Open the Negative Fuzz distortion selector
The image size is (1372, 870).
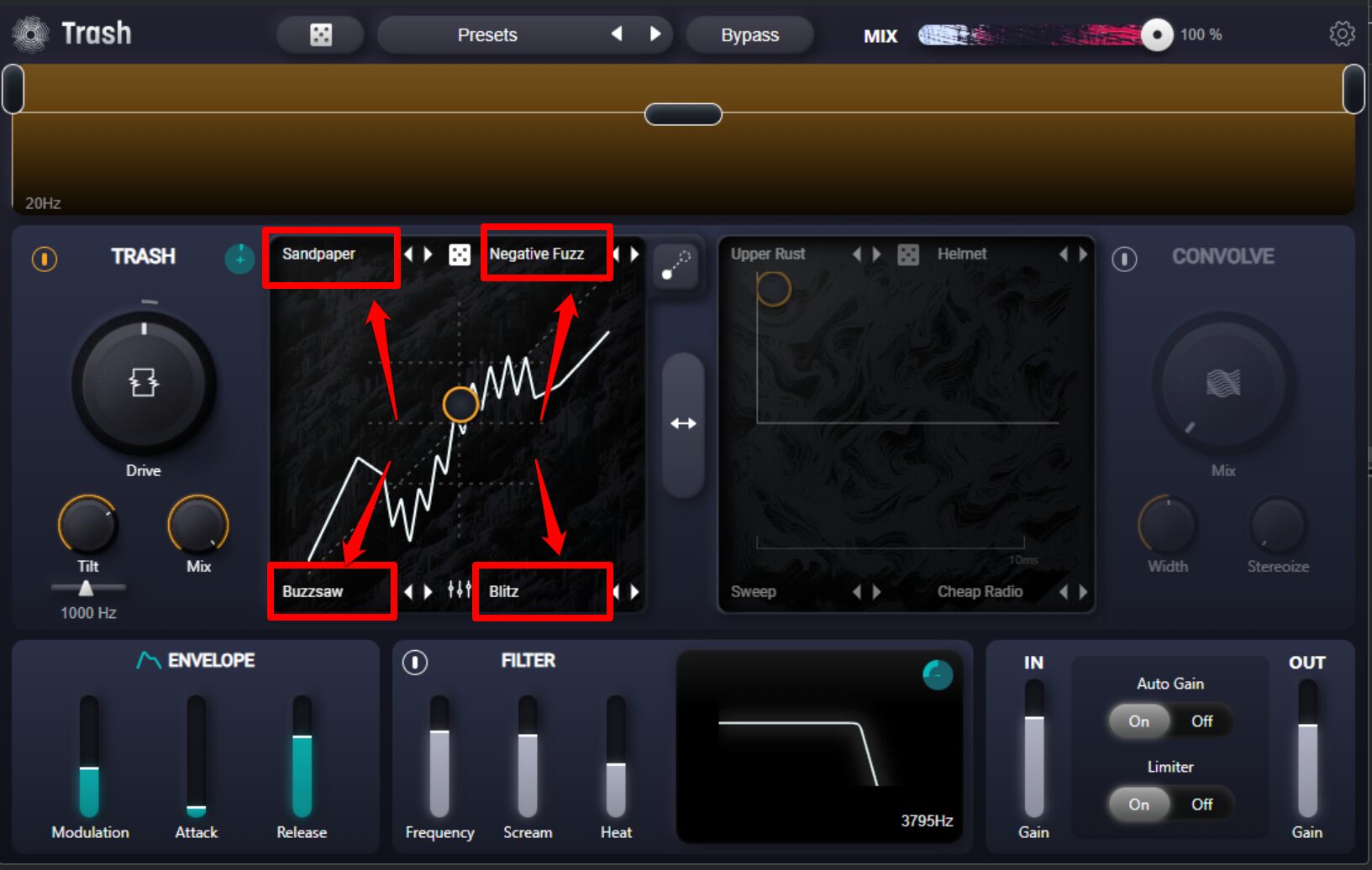[x=537, y=254]
